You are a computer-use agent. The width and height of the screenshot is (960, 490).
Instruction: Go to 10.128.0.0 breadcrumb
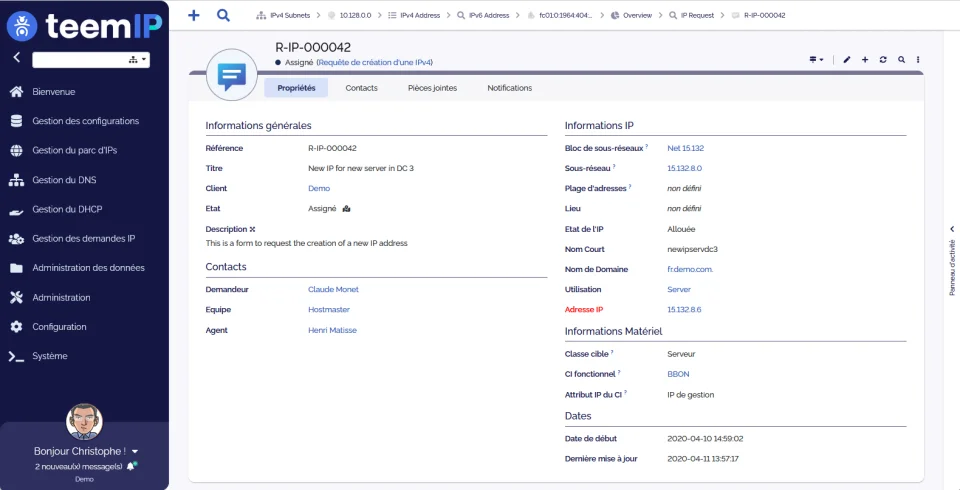350,15
